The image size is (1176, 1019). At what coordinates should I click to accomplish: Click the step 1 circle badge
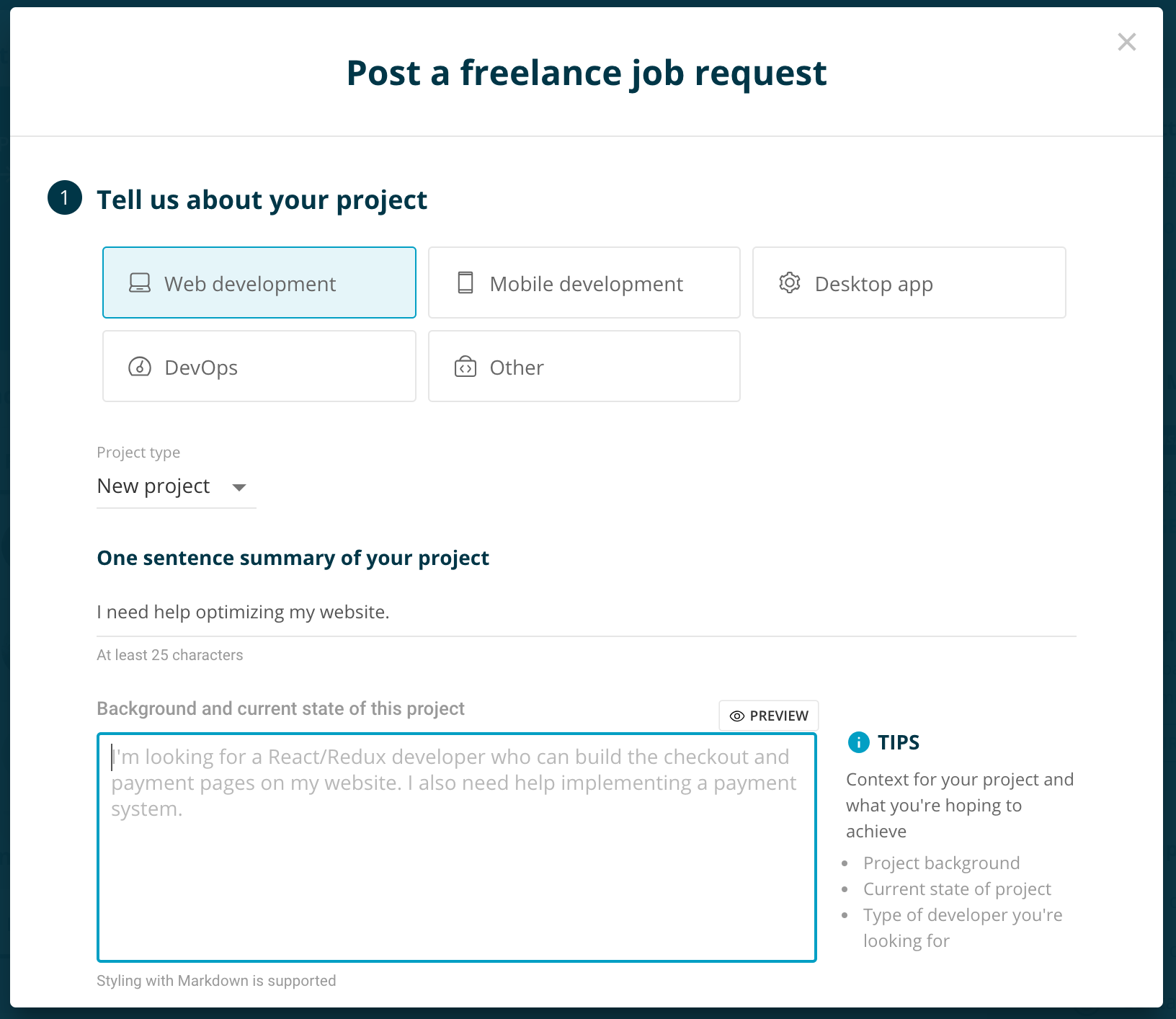click(x=65, y=197)
